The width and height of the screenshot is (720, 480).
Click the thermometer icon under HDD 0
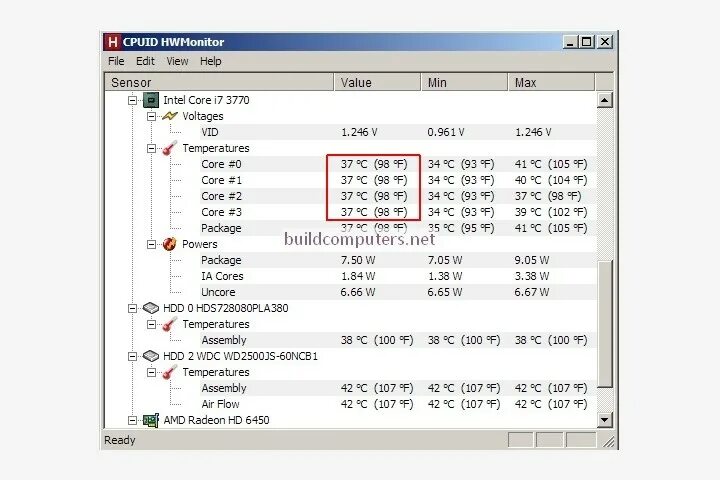point(169,324)
